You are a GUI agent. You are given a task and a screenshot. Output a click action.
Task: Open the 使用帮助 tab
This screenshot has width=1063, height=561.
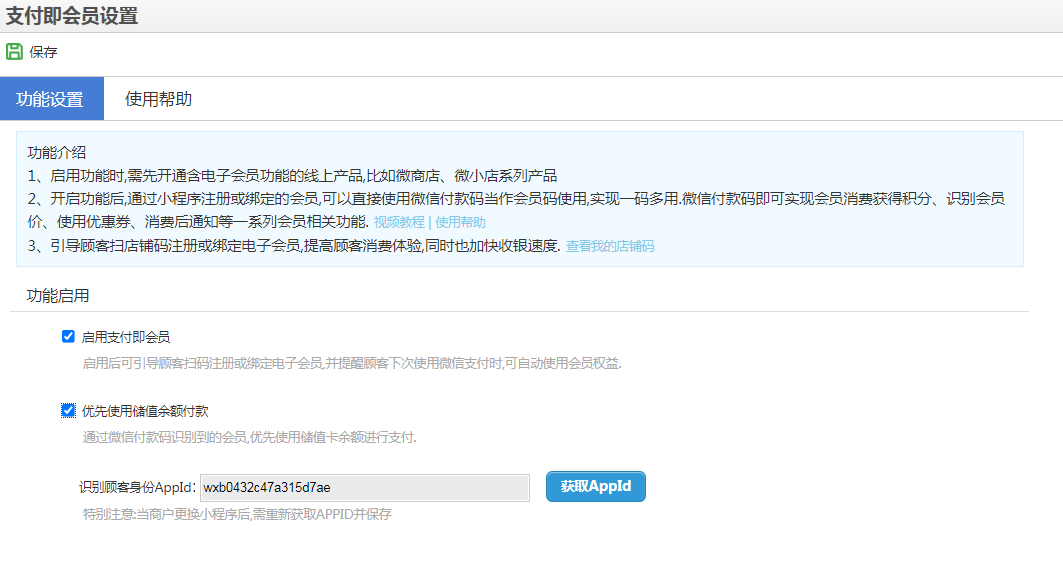pos(158,99)
